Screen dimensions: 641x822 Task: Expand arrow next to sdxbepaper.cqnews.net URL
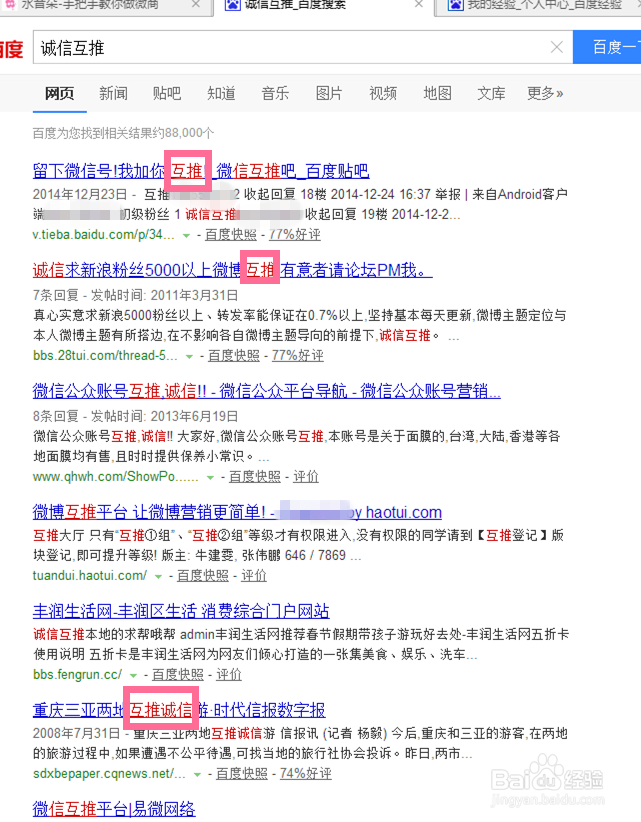tap(197, 775)
